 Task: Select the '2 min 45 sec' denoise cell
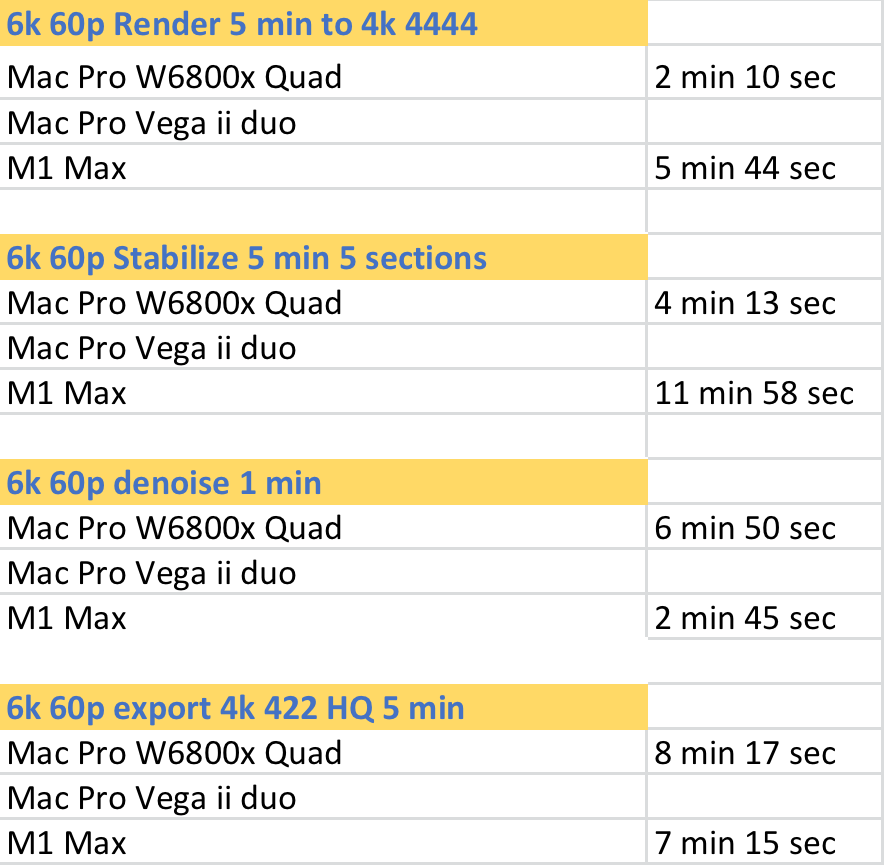[x=764, y=617]
